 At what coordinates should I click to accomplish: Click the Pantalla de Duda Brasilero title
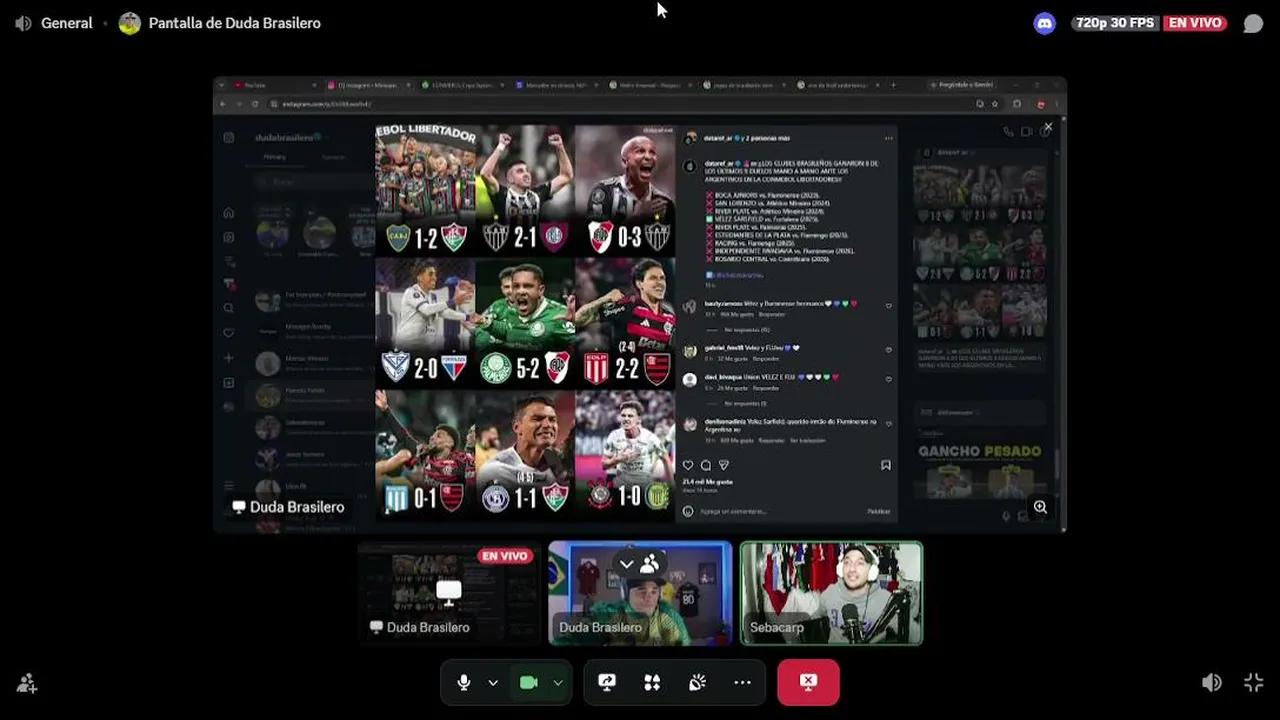(235, 23)
